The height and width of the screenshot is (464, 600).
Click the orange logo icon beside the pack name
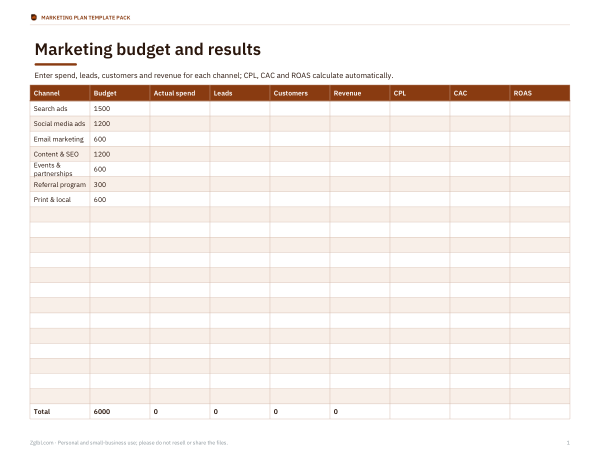[x=34, y=17]
